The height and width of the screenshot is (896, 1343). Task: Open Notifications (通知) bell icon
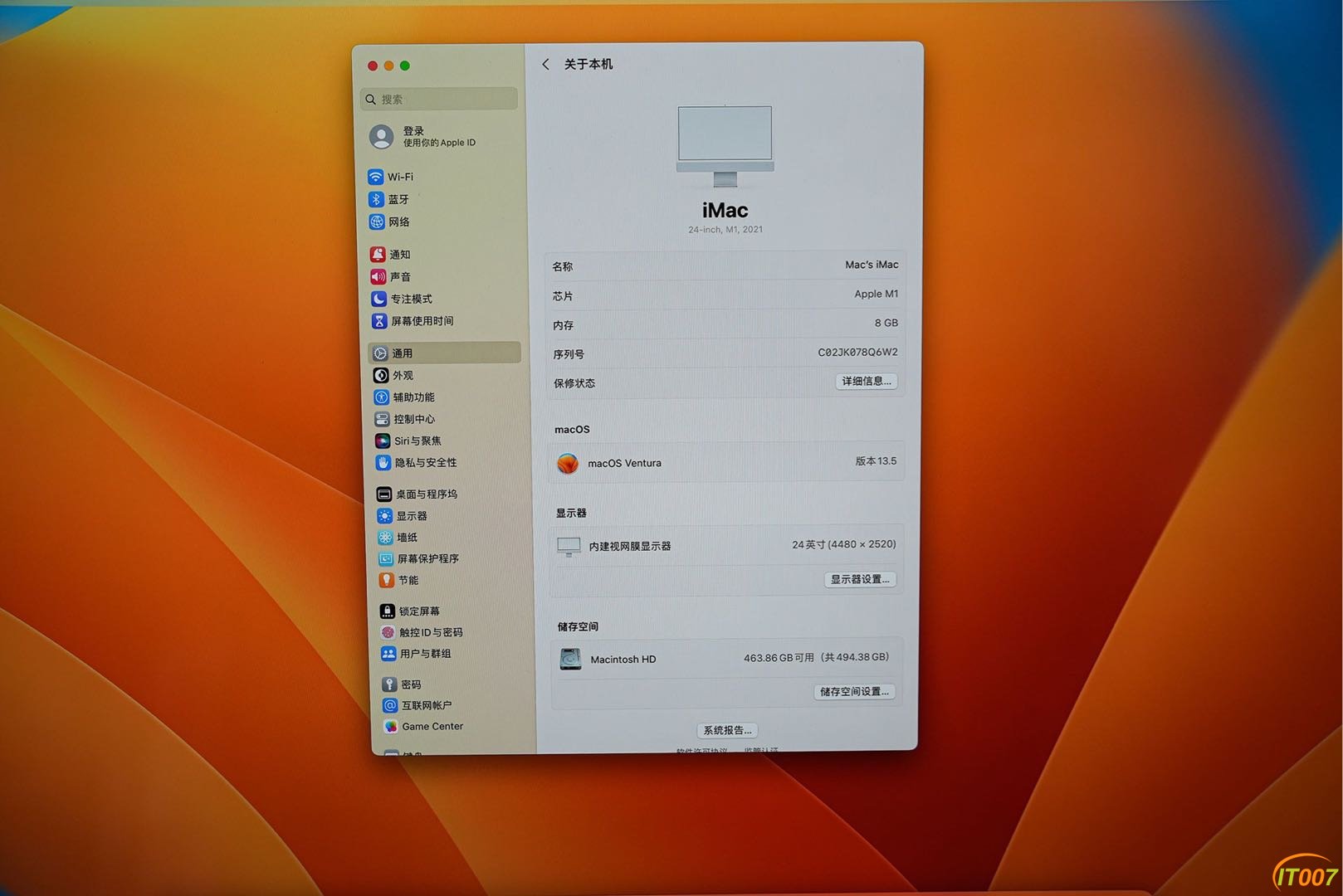pos(378,254)
